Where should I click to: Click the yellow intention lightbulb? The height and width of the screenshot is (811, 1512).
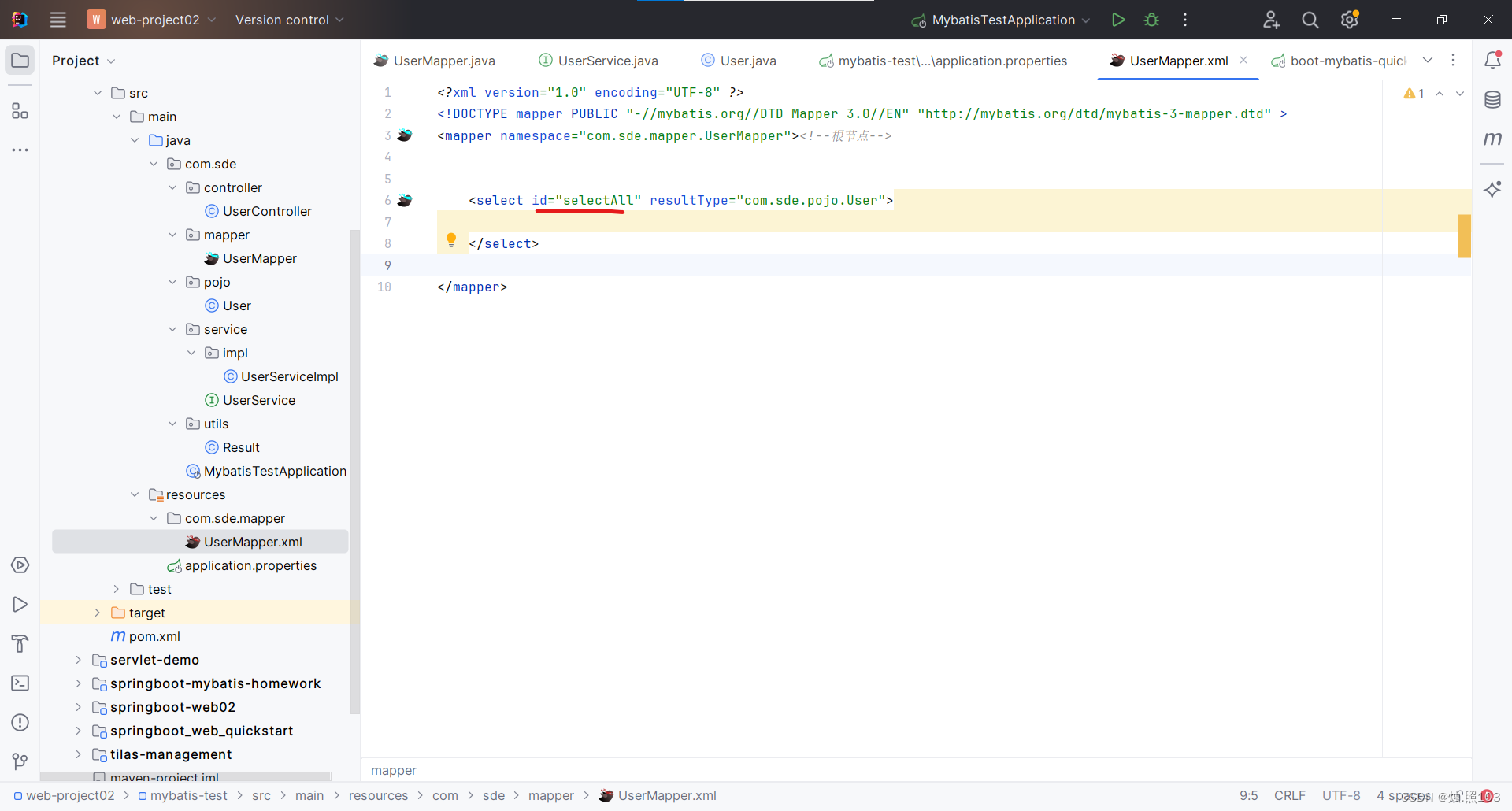pos(451,240)
